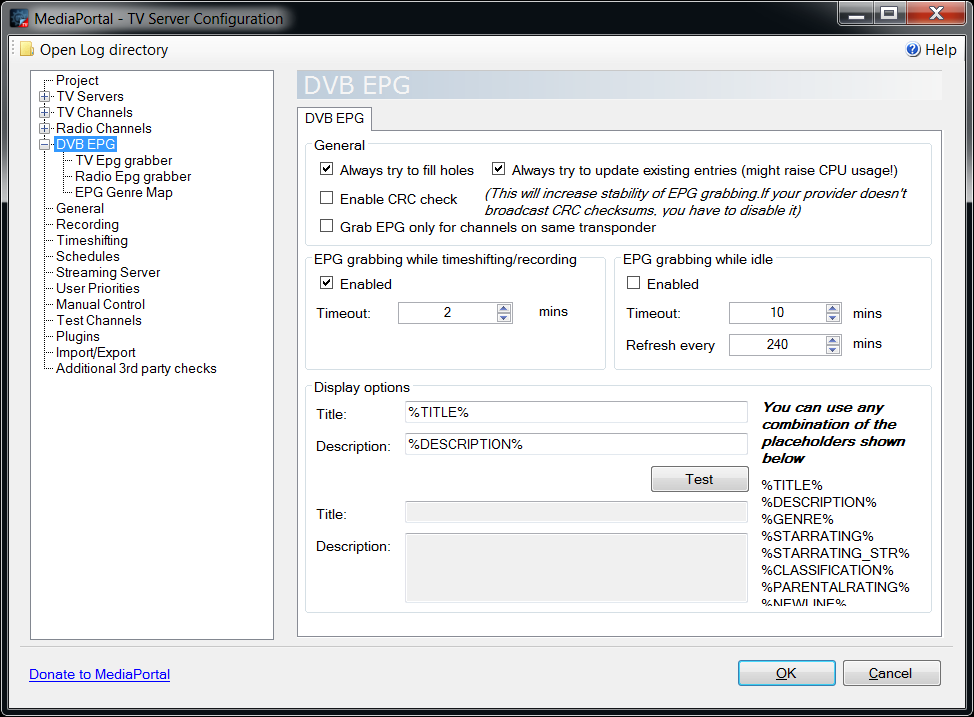The image size is (974, 717).
Task: Select the DVB EPG tab
Action: coord(334,119)
